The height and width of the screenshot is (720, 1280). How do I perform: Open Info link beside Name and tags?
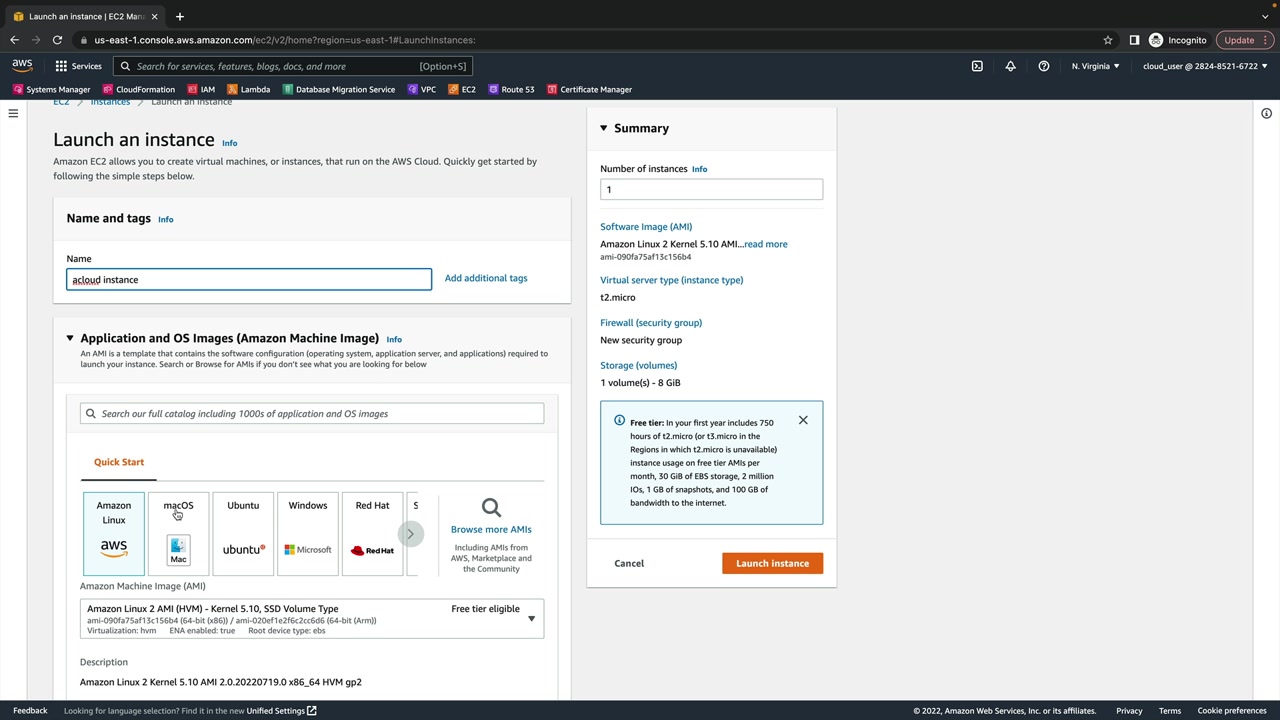pyautogui.click(x=166, y=219)
